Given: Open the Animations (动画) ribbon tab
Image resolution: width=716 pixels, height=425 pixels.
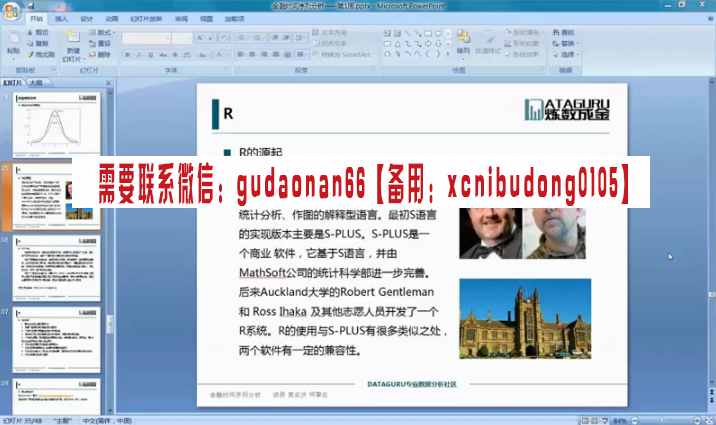Looking at the screenshot, I should [112, 19].
